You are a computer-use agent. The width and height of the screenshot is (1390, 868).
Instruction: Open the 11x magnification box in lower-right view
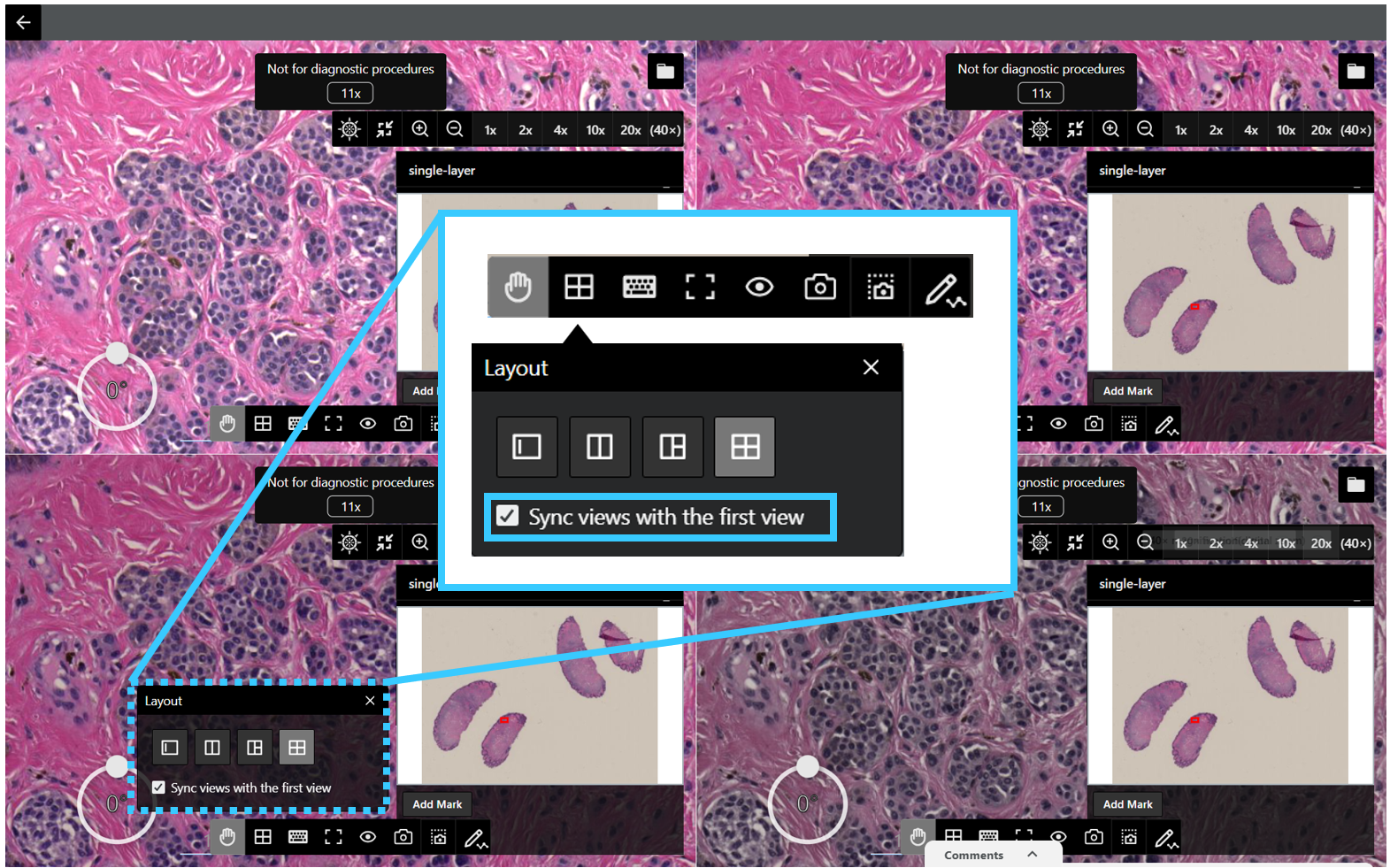pos(1041,506)
